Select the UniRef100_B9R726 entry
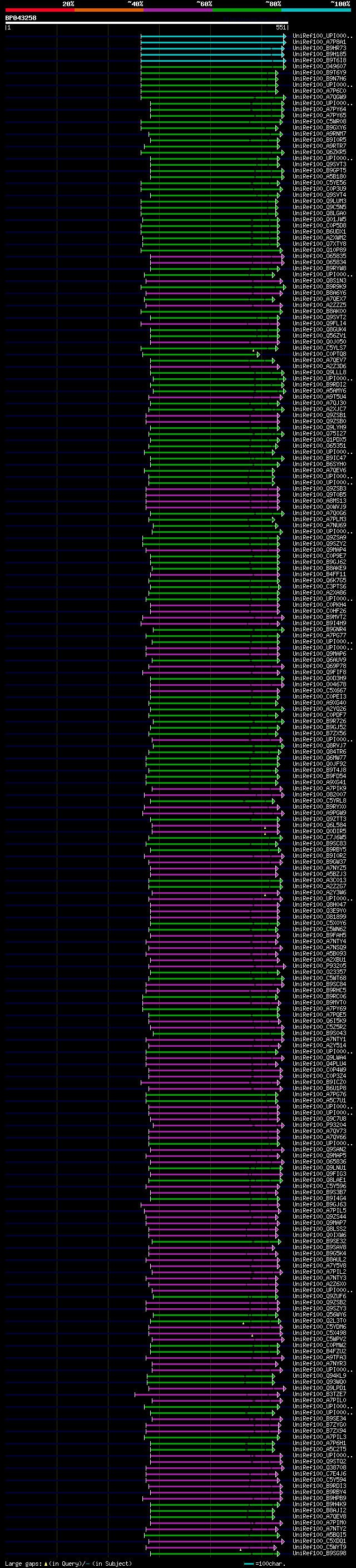 [319, 721]
